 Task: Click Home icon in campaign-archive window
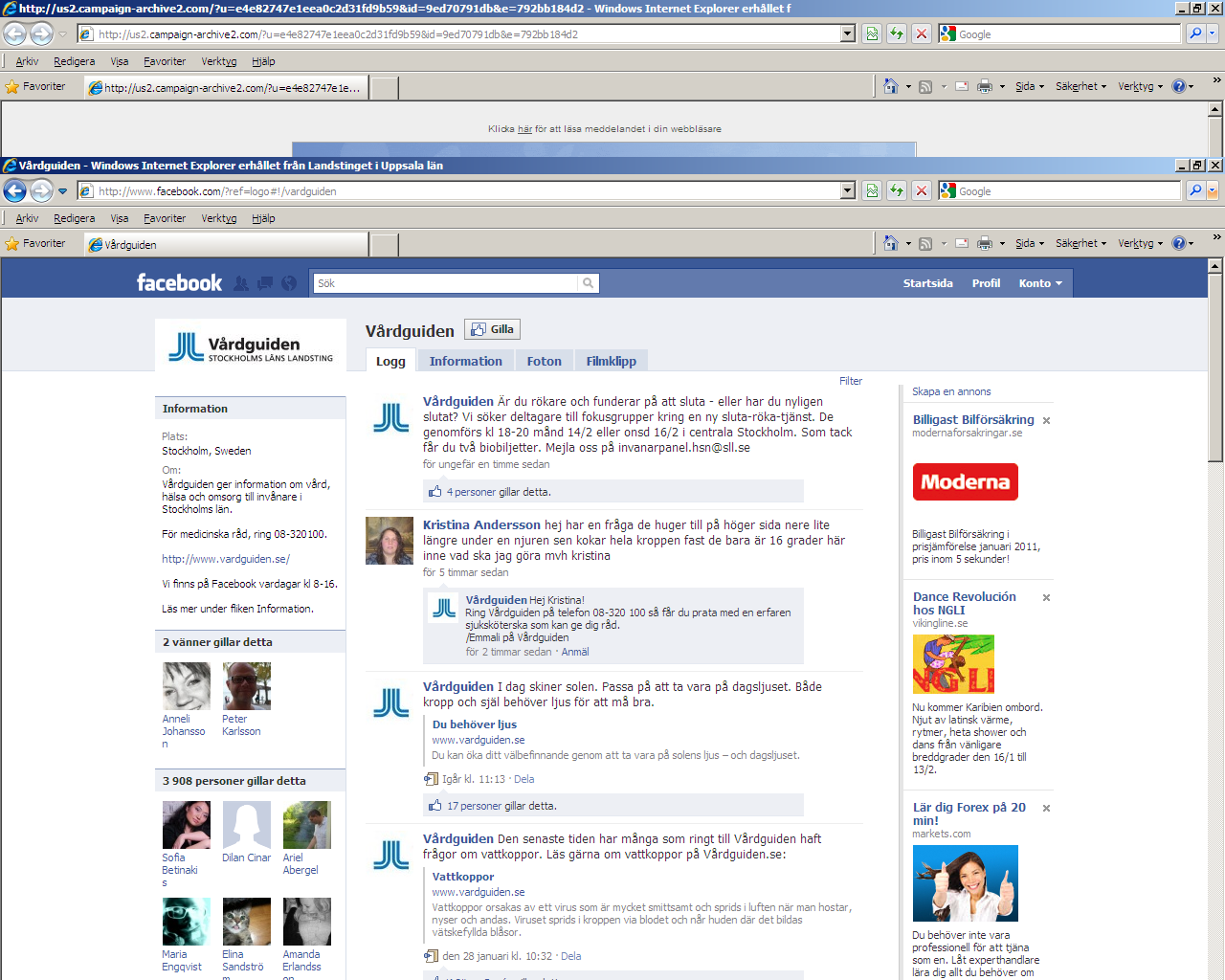(890, 86)
